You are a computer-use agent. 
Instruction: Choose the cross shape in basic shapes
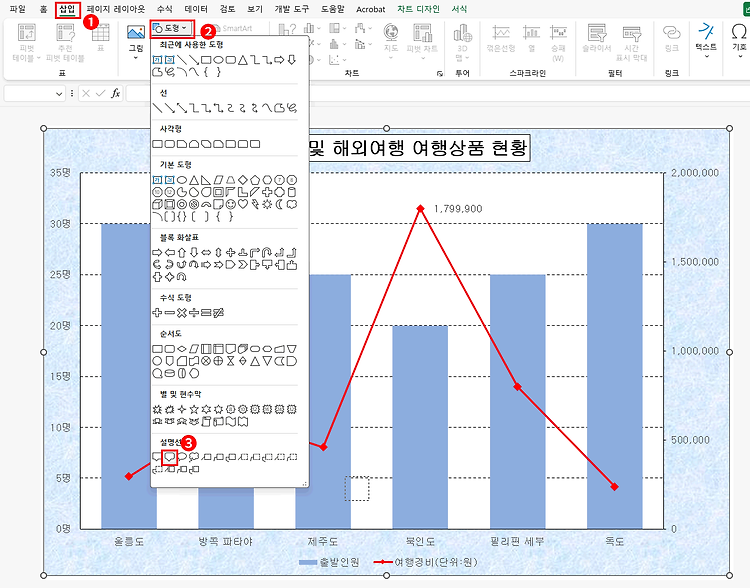coord(267,192)
